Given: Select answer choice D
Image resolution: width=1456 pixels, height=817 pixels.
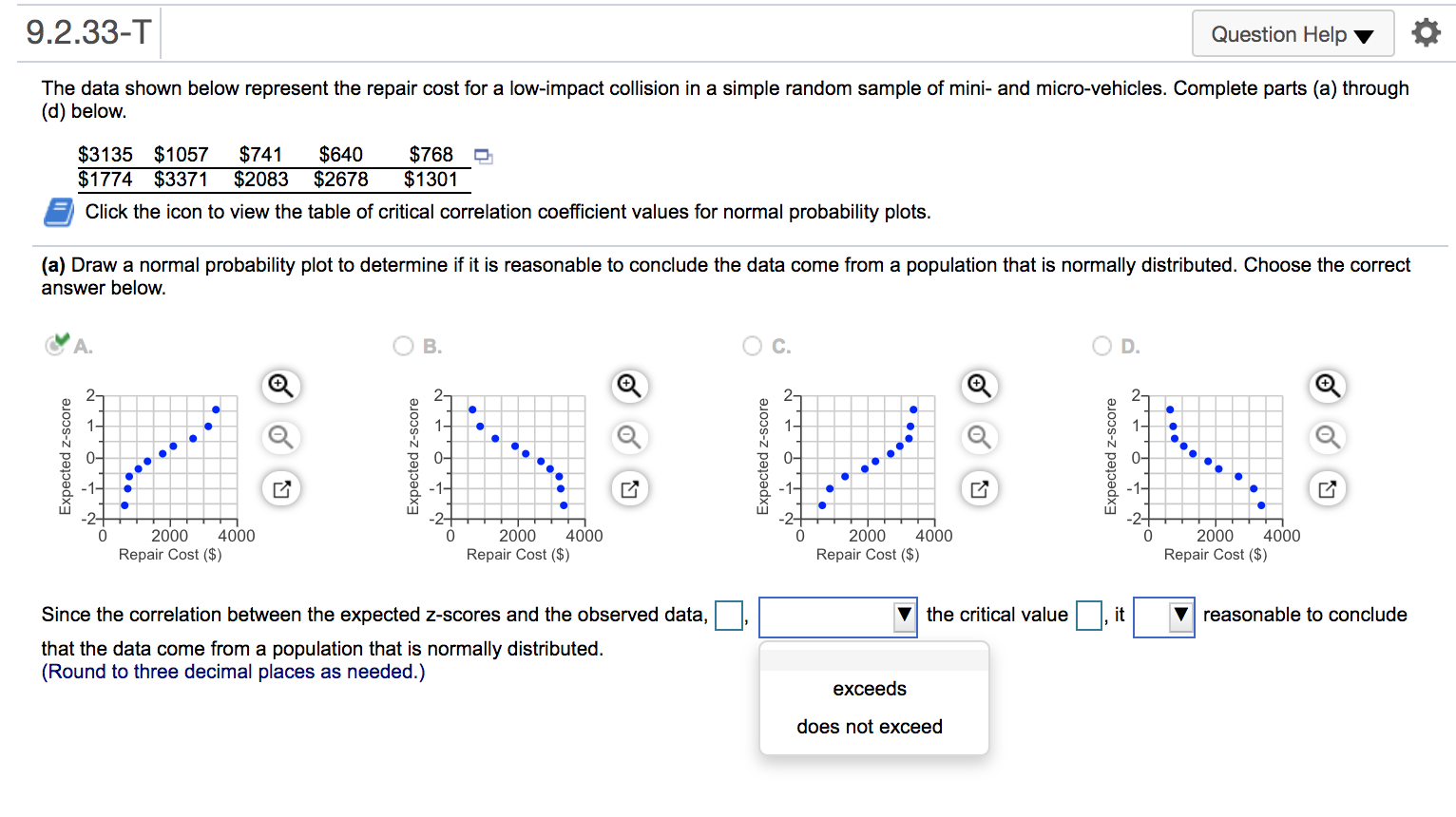Looking at the screenshot, I should [1102, 345].
